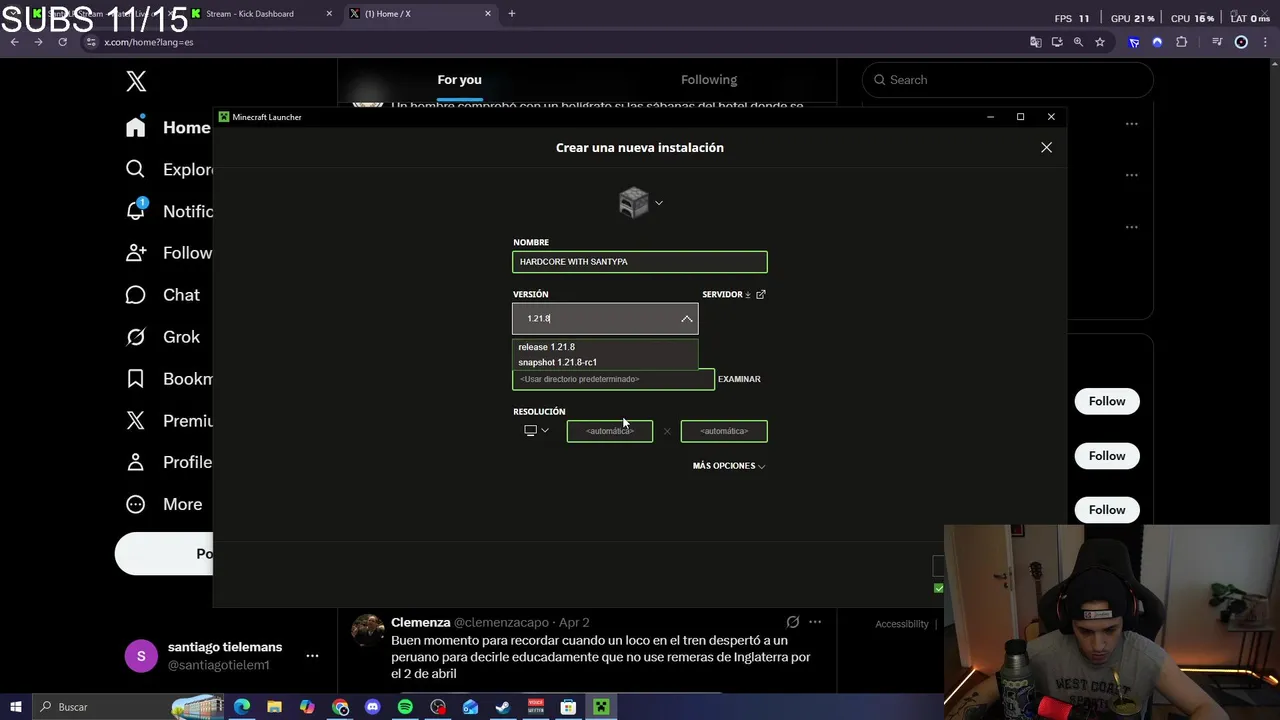1280x720 pixels.
Task: Expand the icon chooser chevron beside the block
Action: pos(658,203)
